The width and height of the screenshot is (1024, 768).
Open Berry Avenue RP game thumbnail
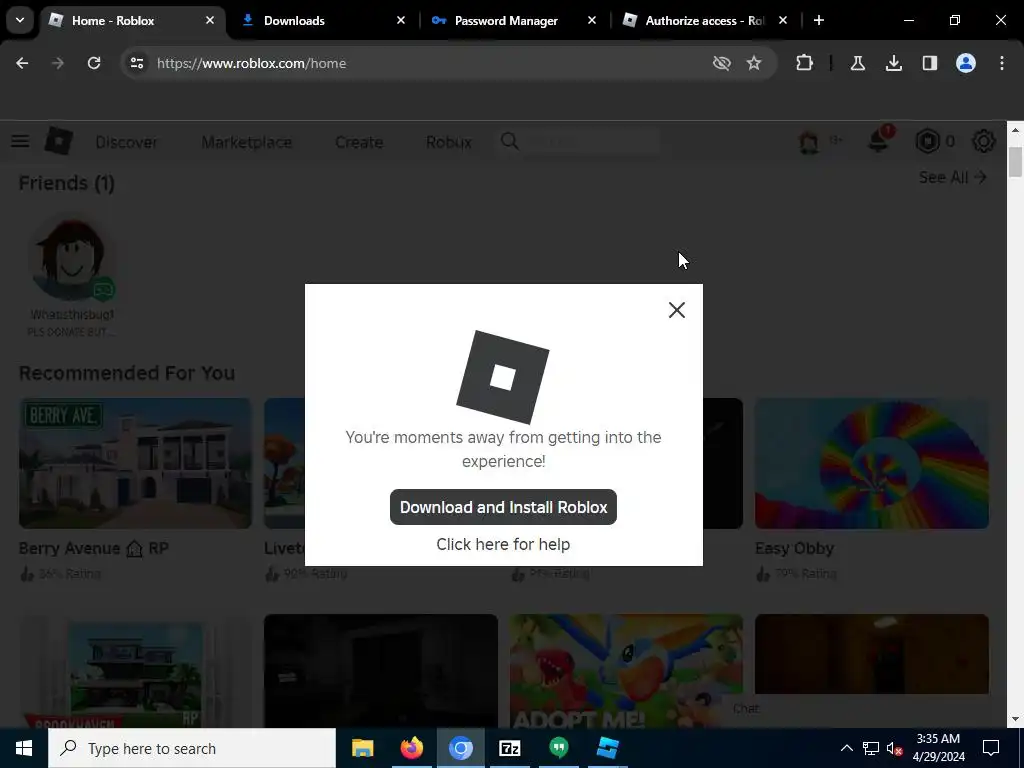(135, 463)
